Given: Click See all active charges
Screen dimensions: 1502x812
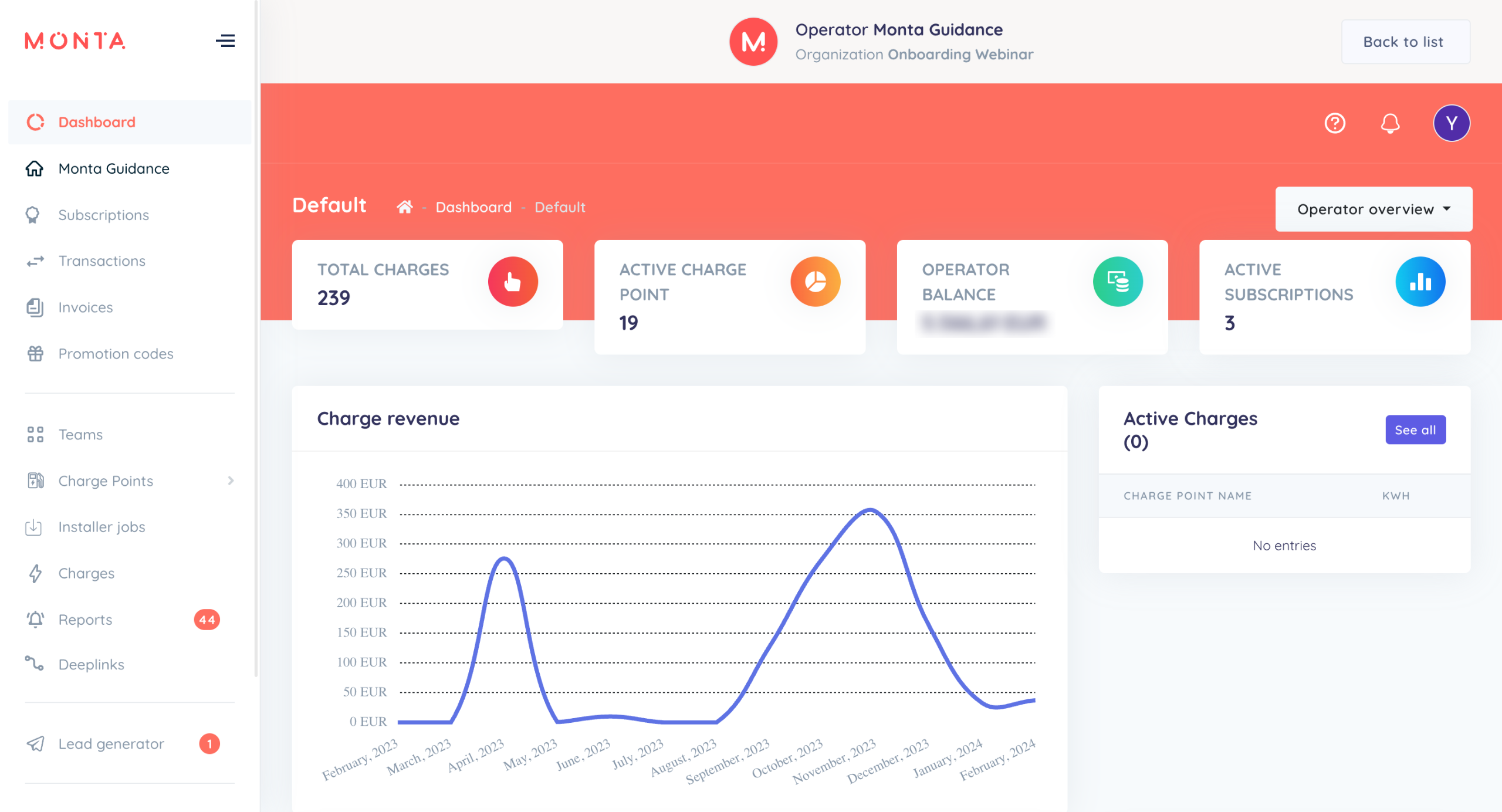Looking at the screenshot, I should (1415, 430).
